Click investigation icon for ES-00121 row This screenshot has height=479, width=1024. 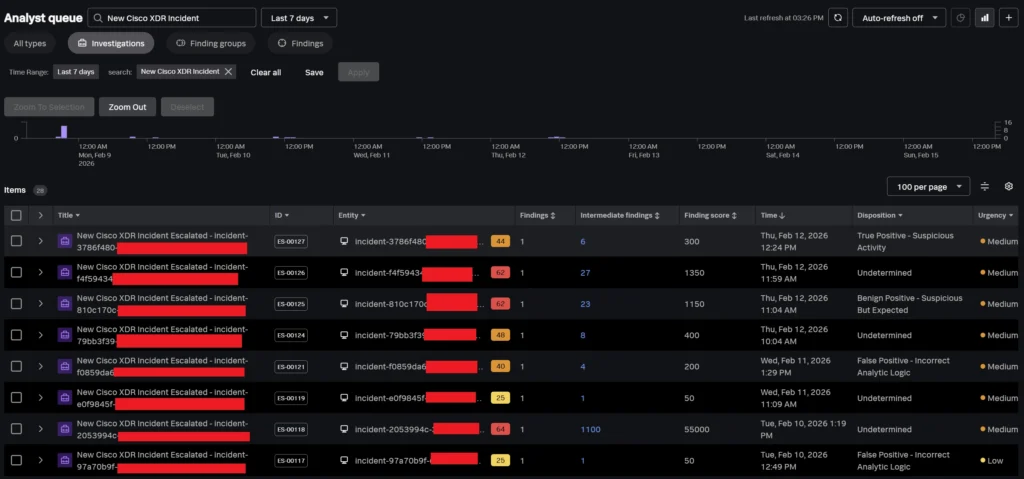pos(64,367)
